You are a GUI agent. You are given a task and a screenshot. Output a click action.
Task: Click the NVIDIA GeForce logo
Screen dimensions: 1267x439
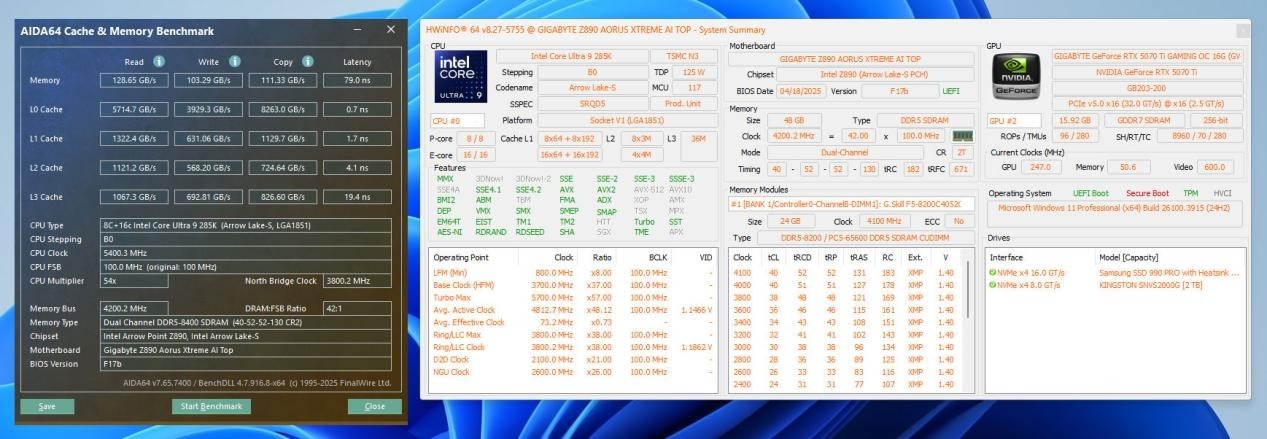(x=1016, y=77)
